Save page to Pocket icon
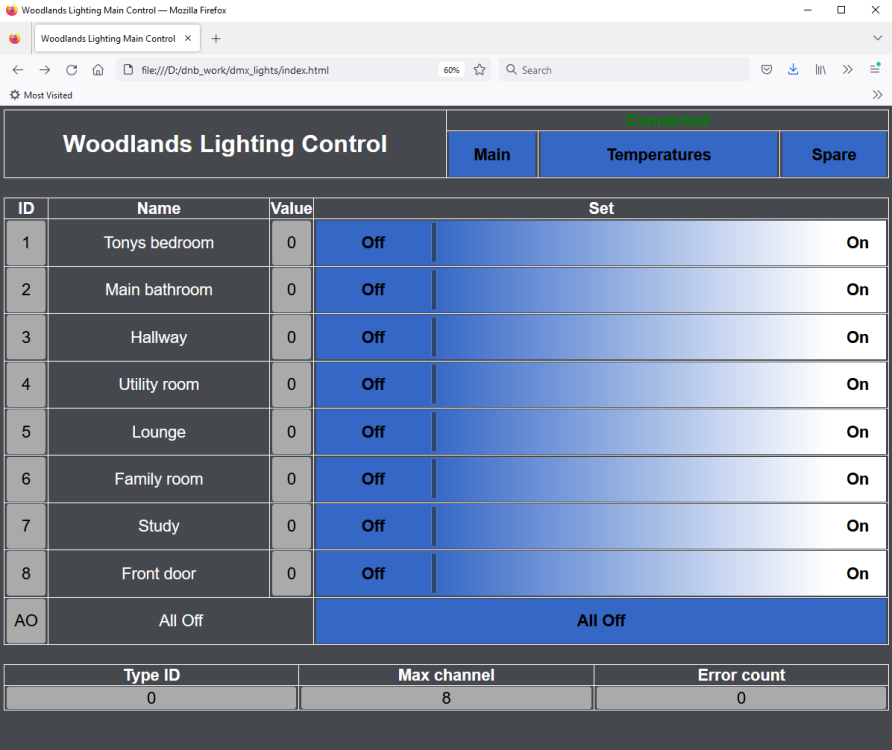The width and height of the screenshot is (892, 750). coord(766,70)
